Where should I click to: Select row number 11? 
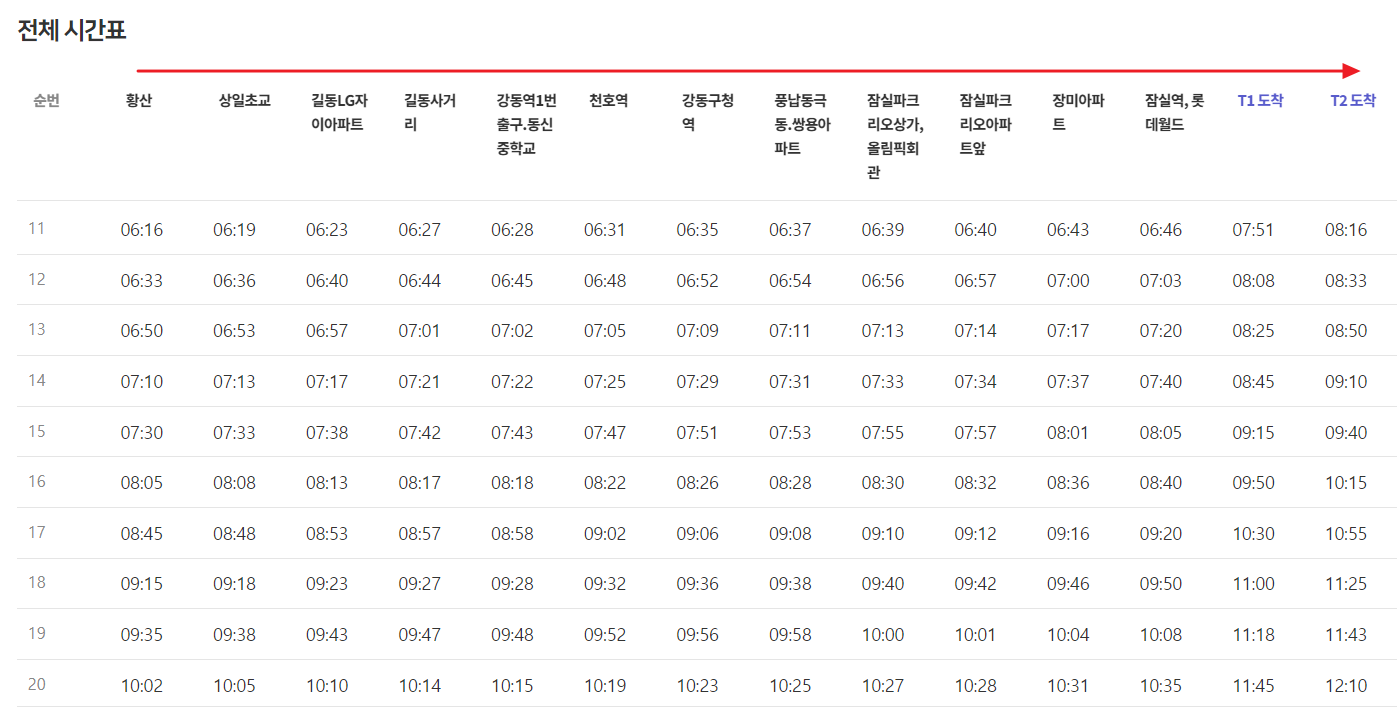click(37, 229)
